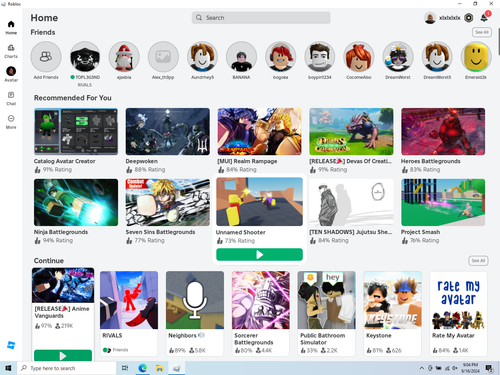
Task: Click the search magnifier icon
Action: tap(199, 18)
